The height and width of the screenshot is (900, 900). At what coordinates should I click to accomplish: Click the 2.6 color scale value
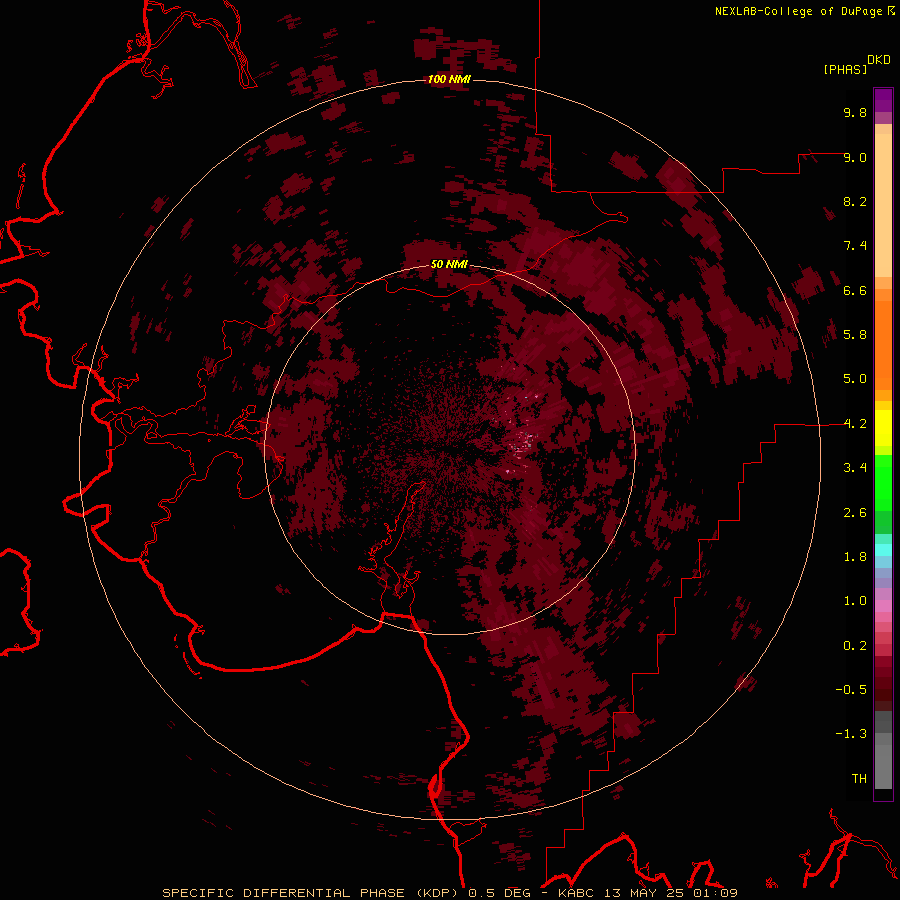tap(855, 513)
